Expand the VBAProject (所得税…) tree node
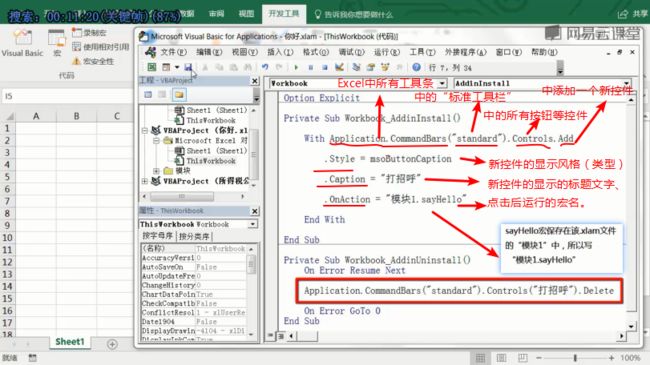 [x=145, y=181]
